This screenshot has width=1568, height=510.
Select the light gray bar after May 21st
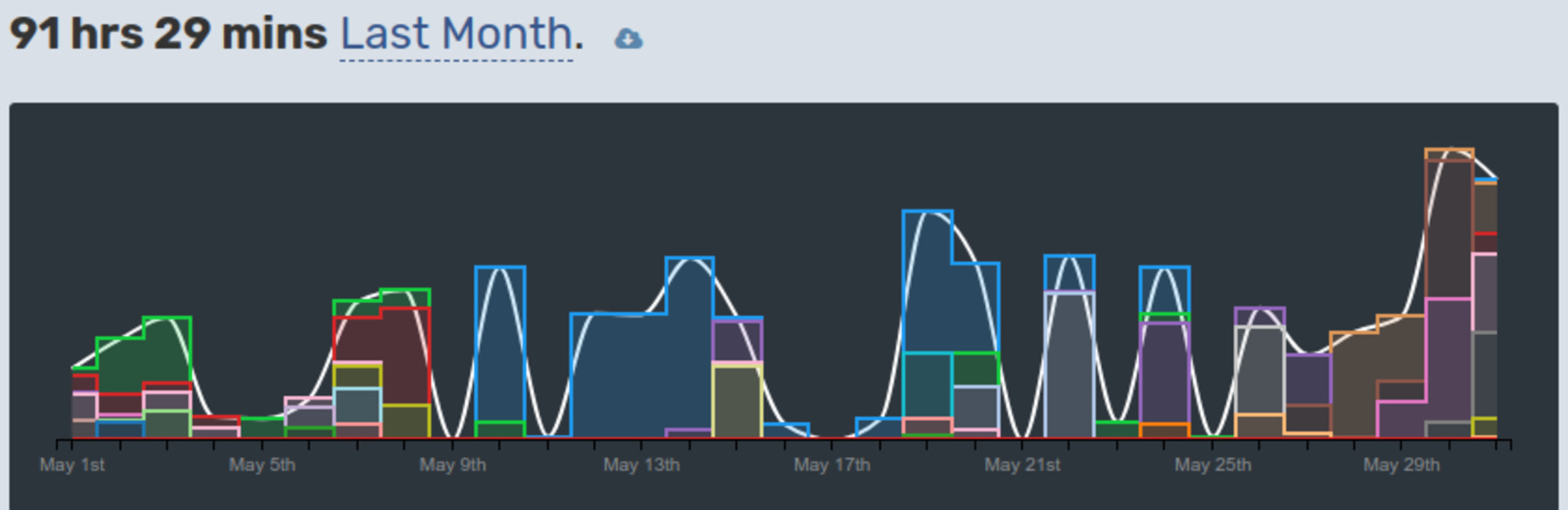coord(1069,364)
